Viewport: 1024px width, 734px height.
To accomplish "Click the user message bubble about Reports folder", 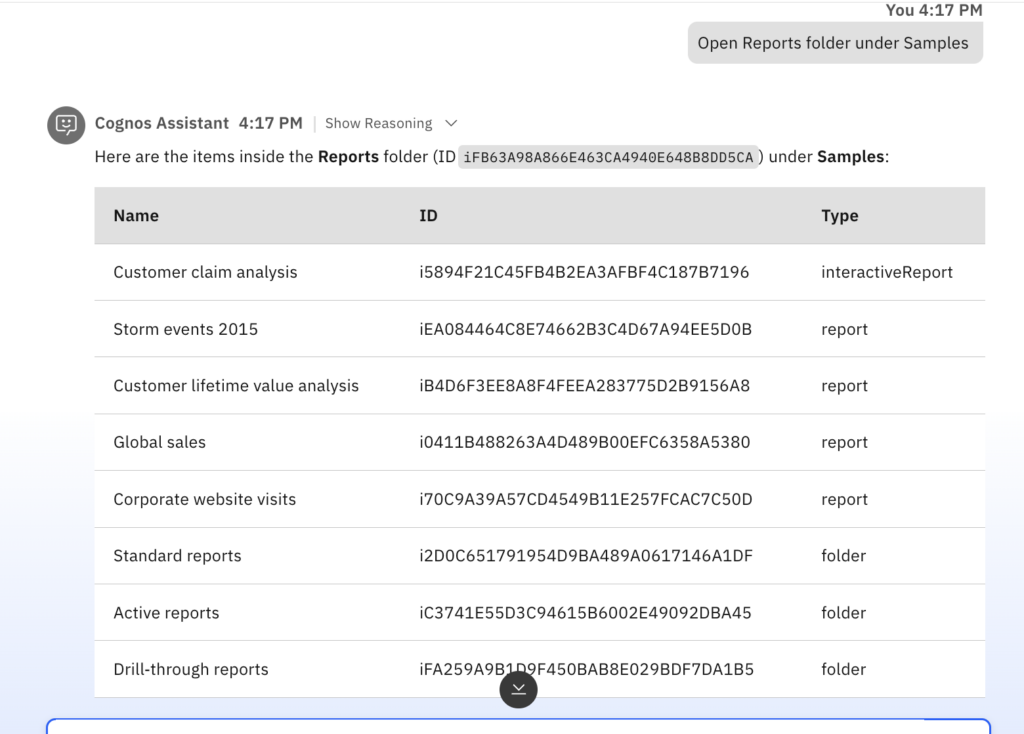I will point(834,43).
